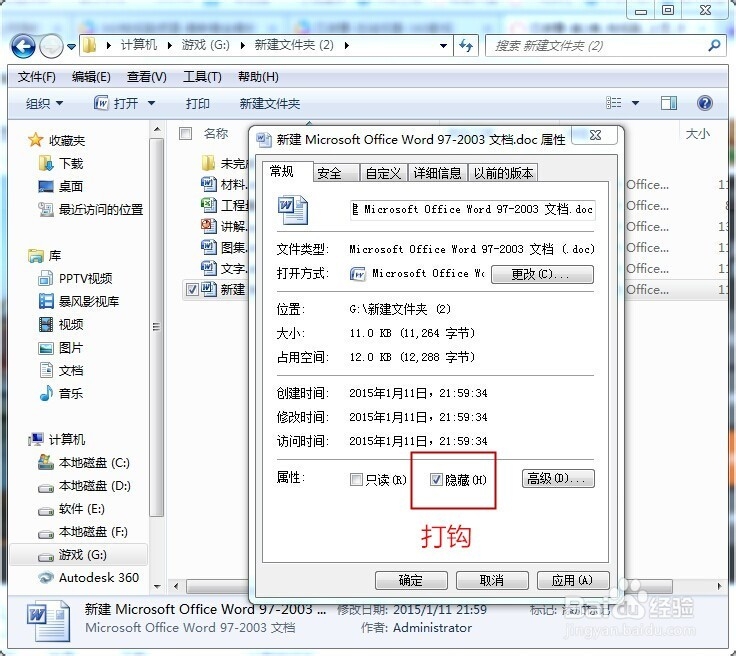The height and width of the screenshot is (656, 736).
Task: Click the 更改(C)... button
Action: point(542,274)
